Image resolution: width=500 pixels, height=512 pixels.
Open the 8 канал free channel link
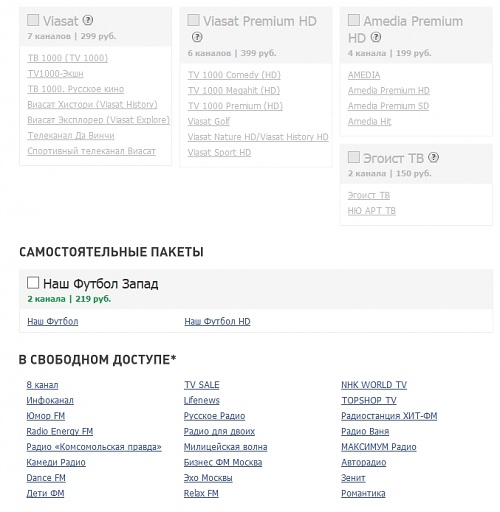tap(42, 385)
